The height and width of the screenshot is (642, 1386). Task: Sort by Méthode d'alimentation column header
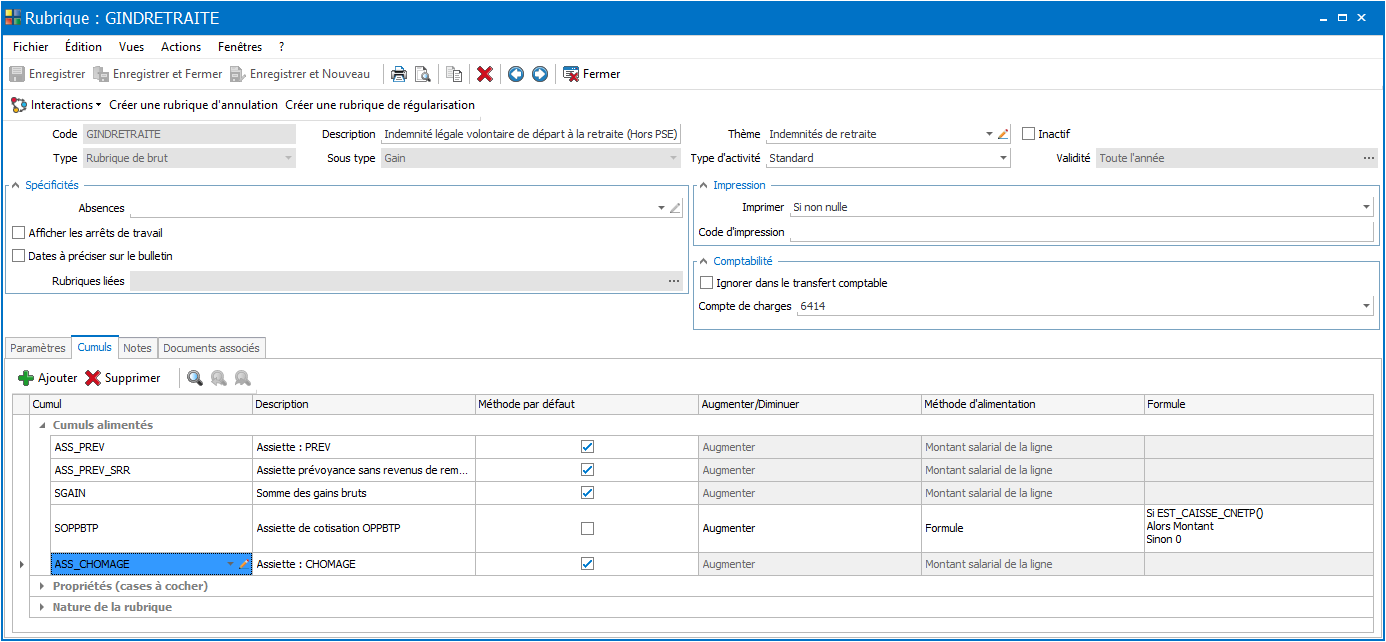point(1033,404)
